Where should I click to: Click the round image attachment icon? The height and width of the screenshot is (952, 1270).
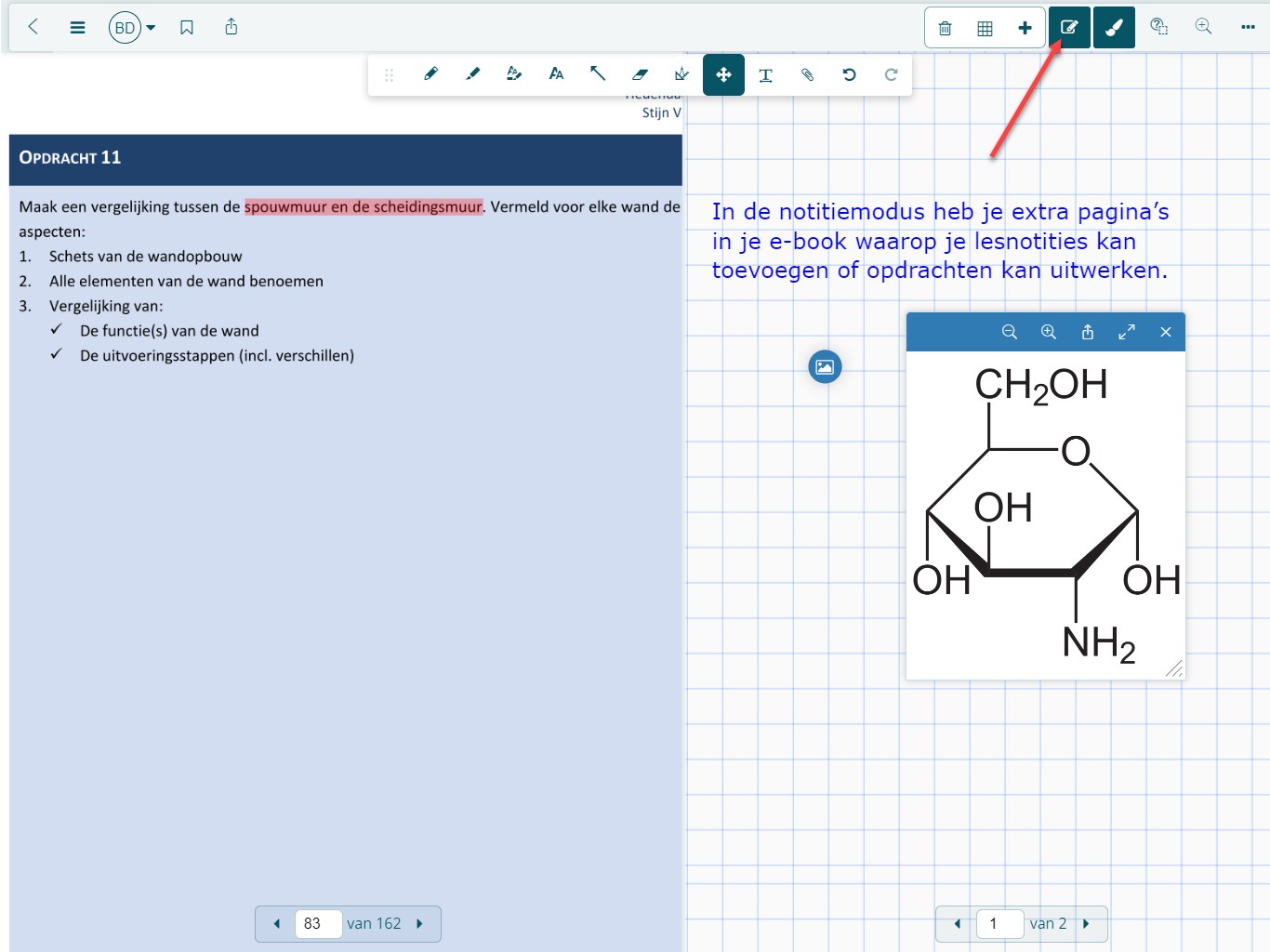coord(825,366)
